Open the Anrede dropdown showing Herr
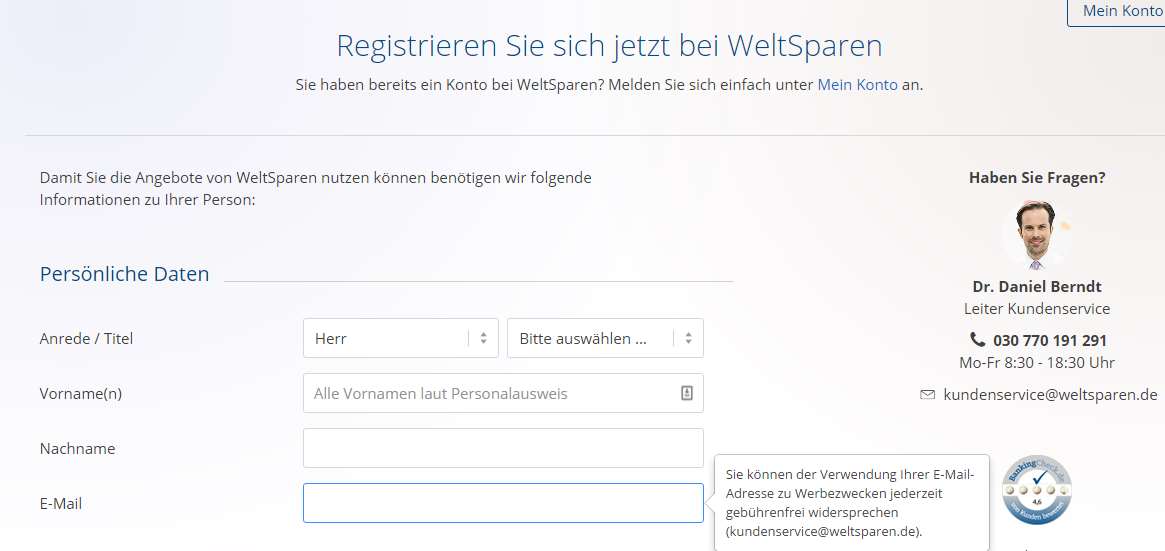Screen dimensions: 1165x551 (400, 339)
